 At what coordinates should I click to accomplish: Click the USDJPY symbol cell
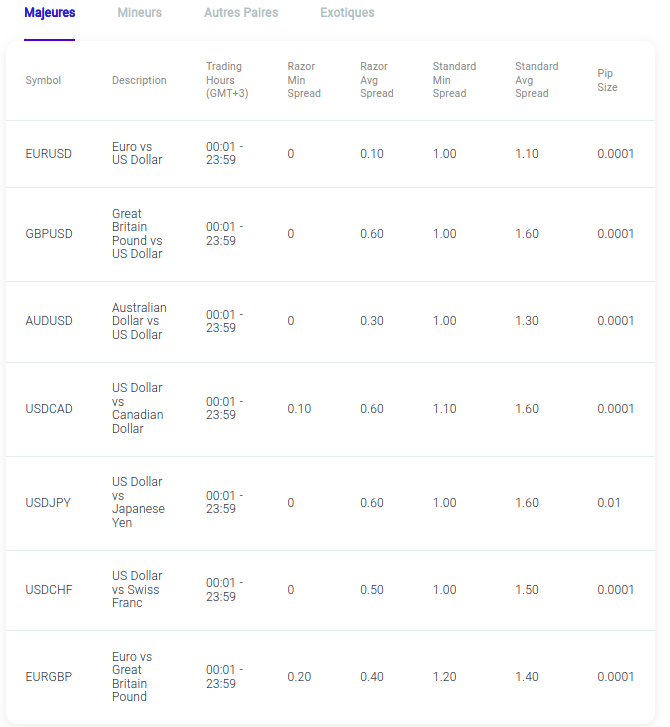click(48, 503)
